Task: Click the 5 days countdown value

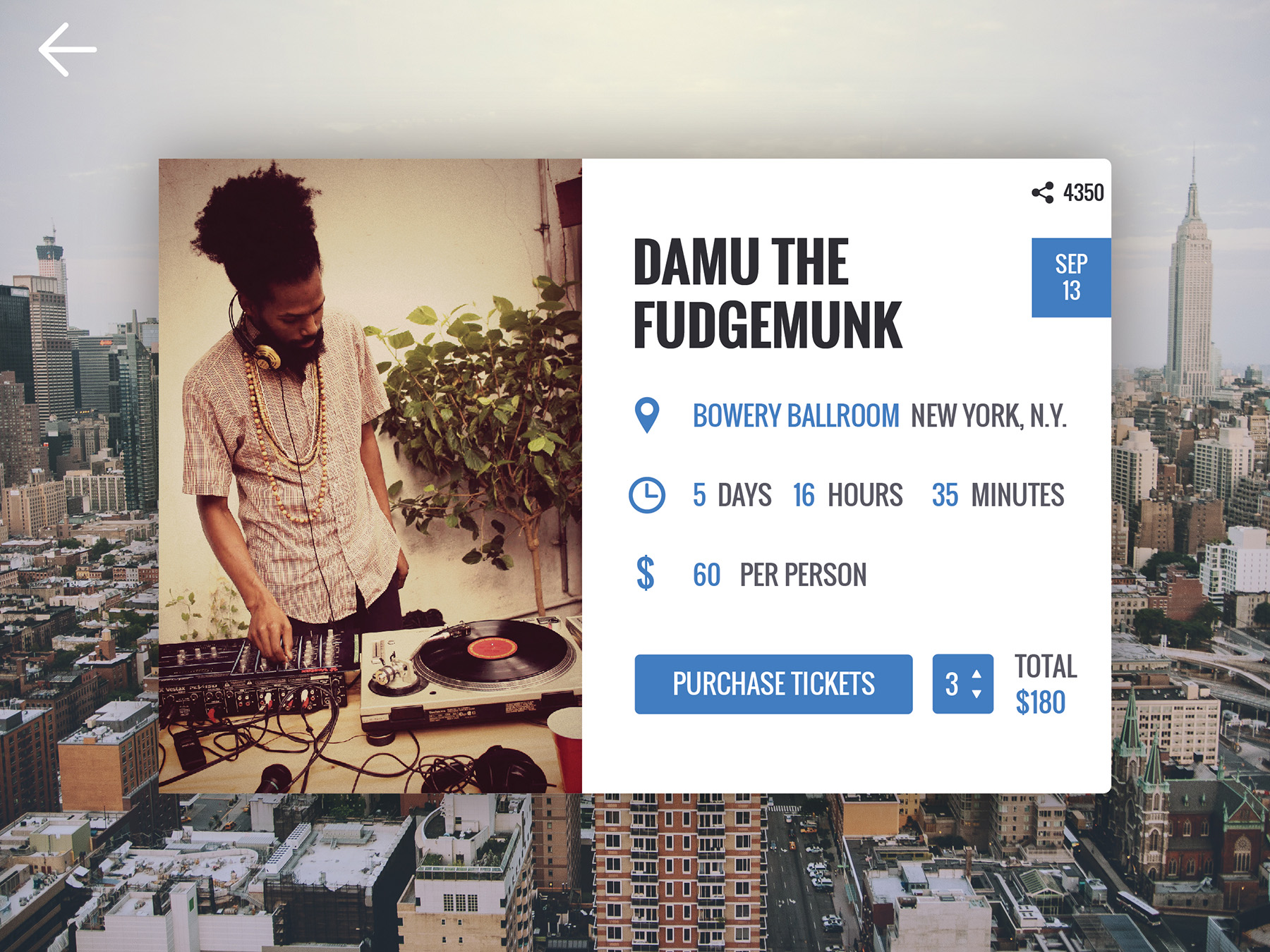Action: (732, 495)
